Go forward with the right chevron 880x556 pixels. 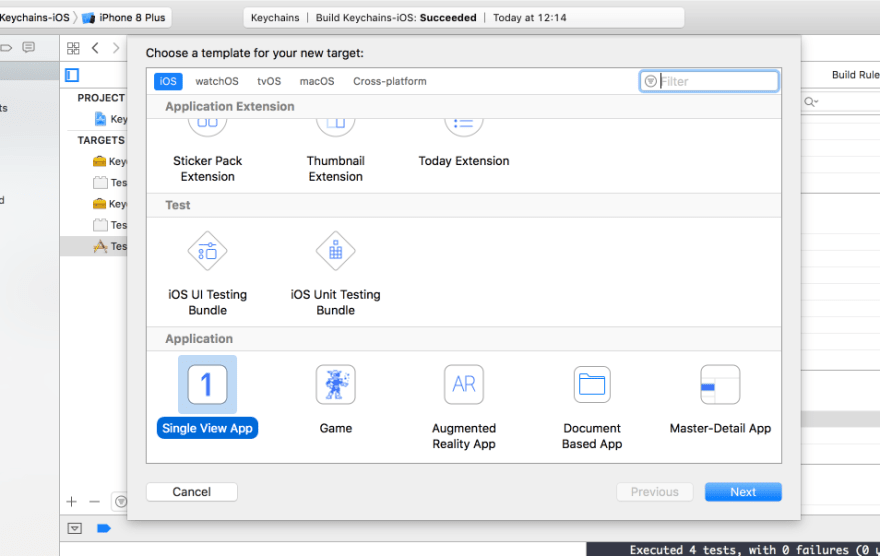point(116,48)
